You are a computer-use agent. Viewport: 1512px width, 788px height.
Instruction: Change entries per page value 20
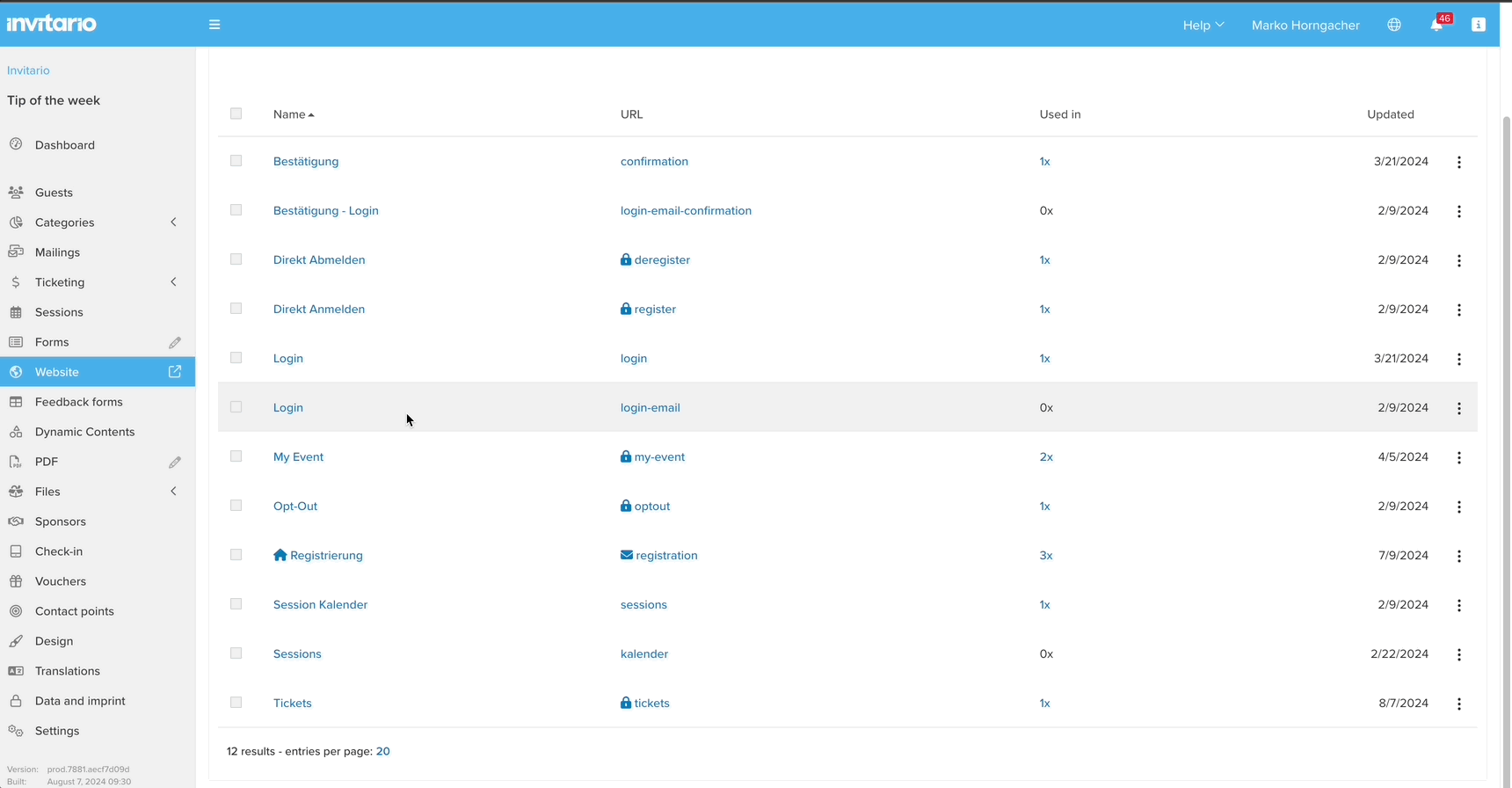(x=383, y=752)
